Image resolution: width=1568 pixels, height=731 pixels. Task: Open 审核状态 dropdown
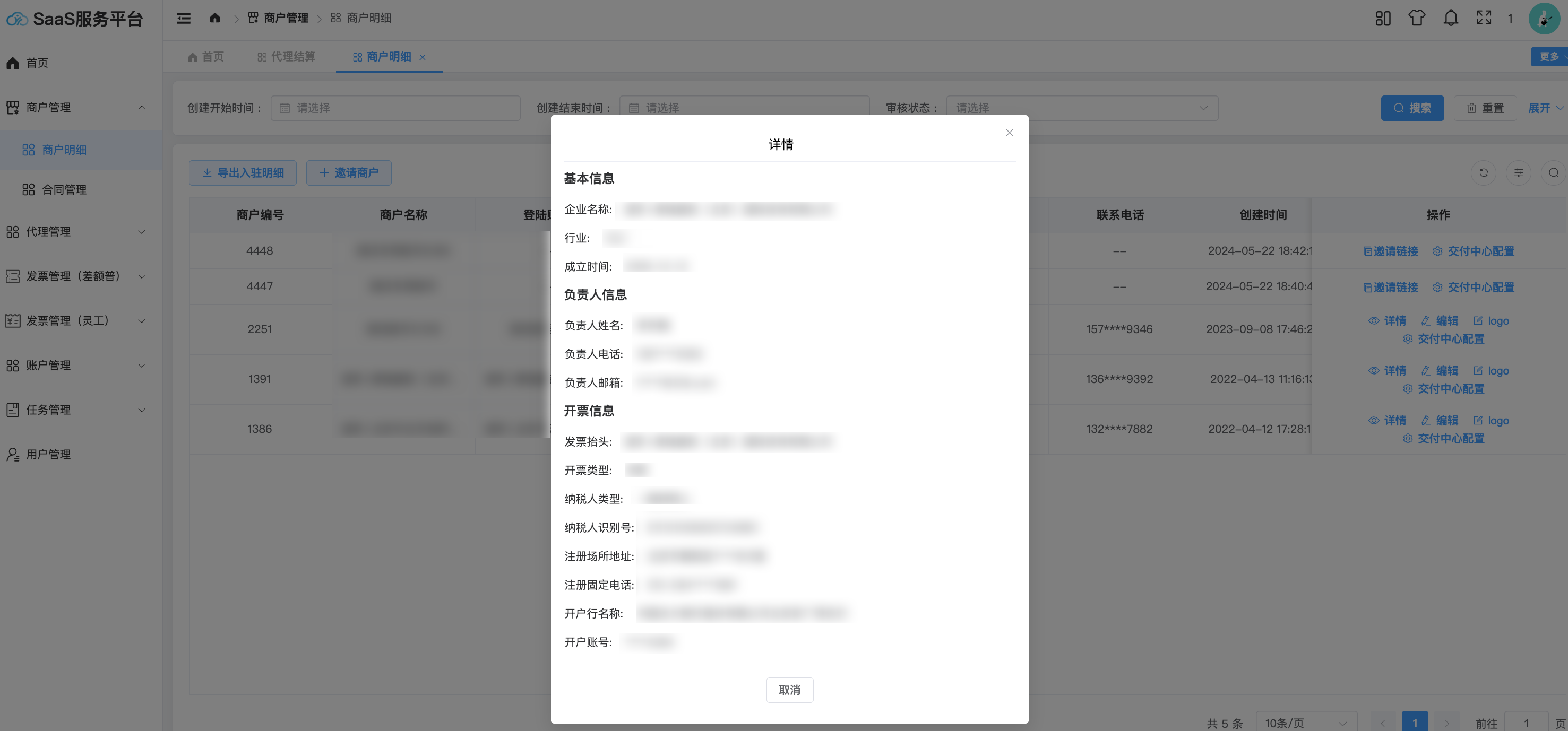[x=1082, y=108]
